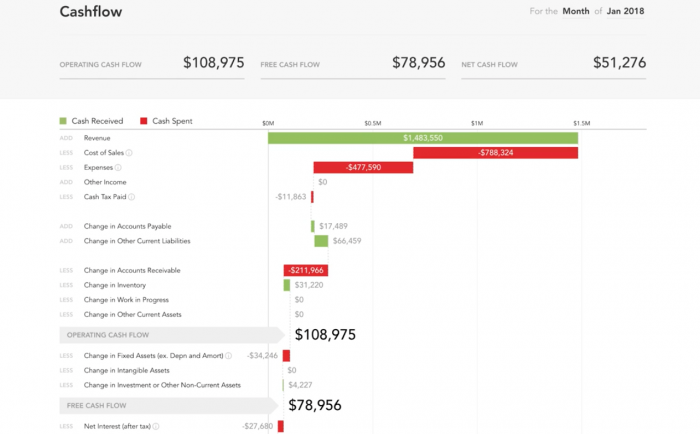Screen dimensions: 700x434
Task: Select the red Expenses bar -$477,590
Action: click(363, 167)
